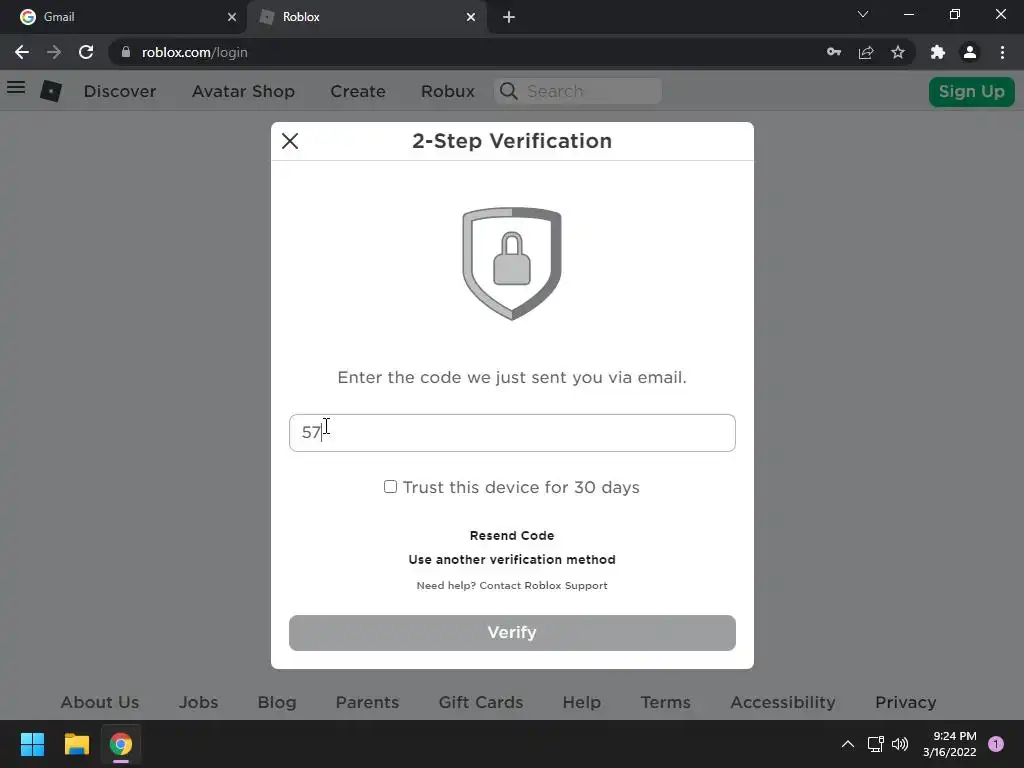This screenshot has width=1024, height=768.
Task: Open the Jobs footer link
Action: [199, 702]
